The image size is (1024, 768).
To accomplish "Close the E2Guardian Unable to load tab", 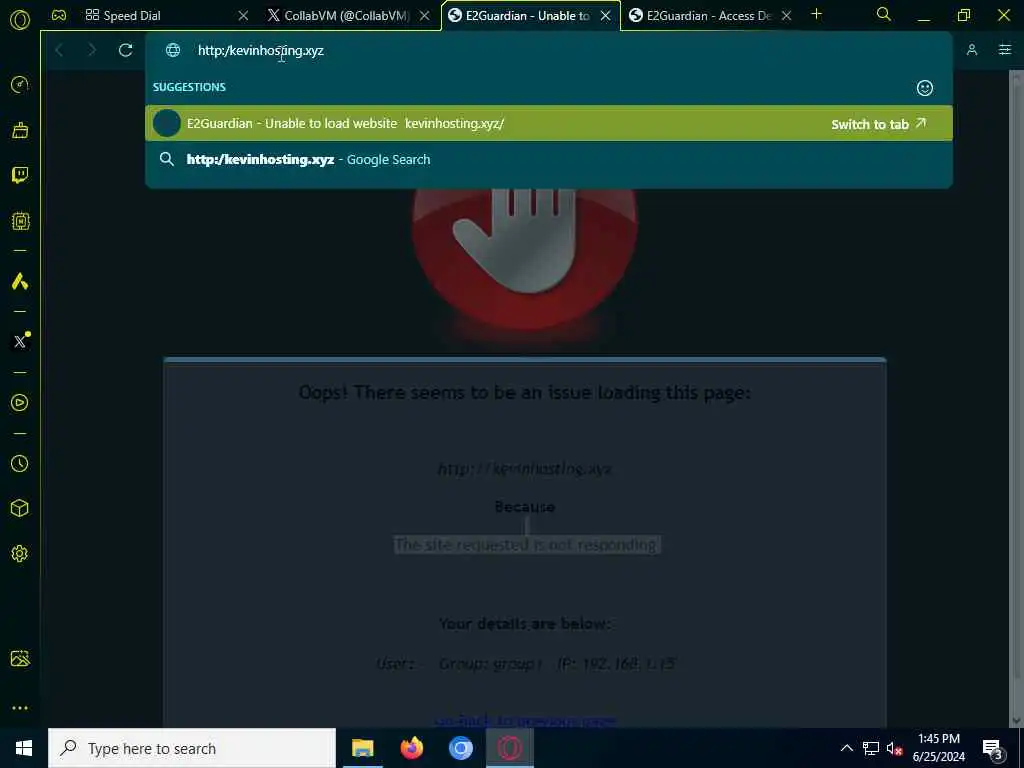I will [605, 16].
